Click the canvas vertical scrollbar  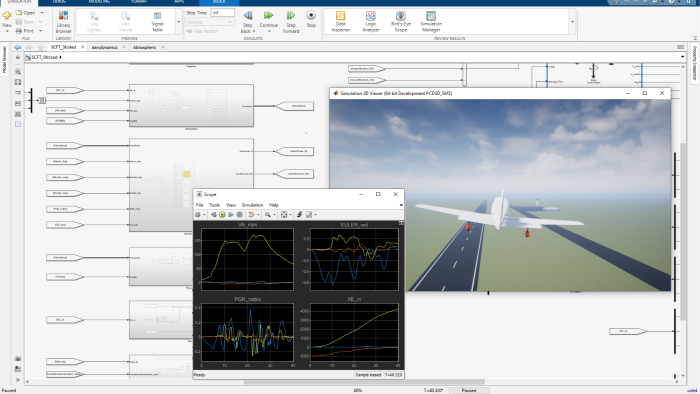pos(683,231)
